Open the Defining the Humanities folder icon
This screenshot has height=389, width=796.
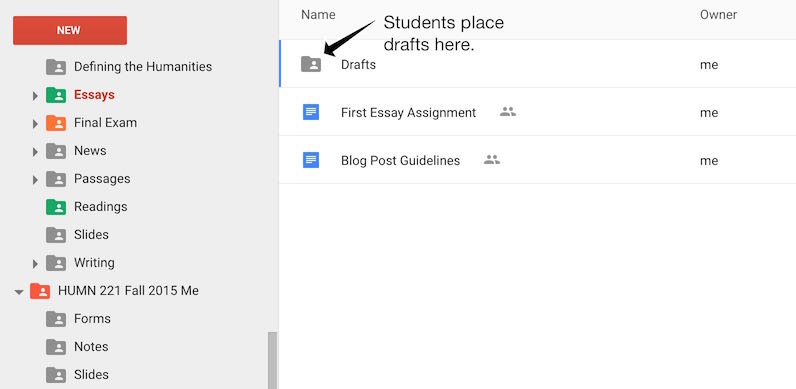pos(56,67)
